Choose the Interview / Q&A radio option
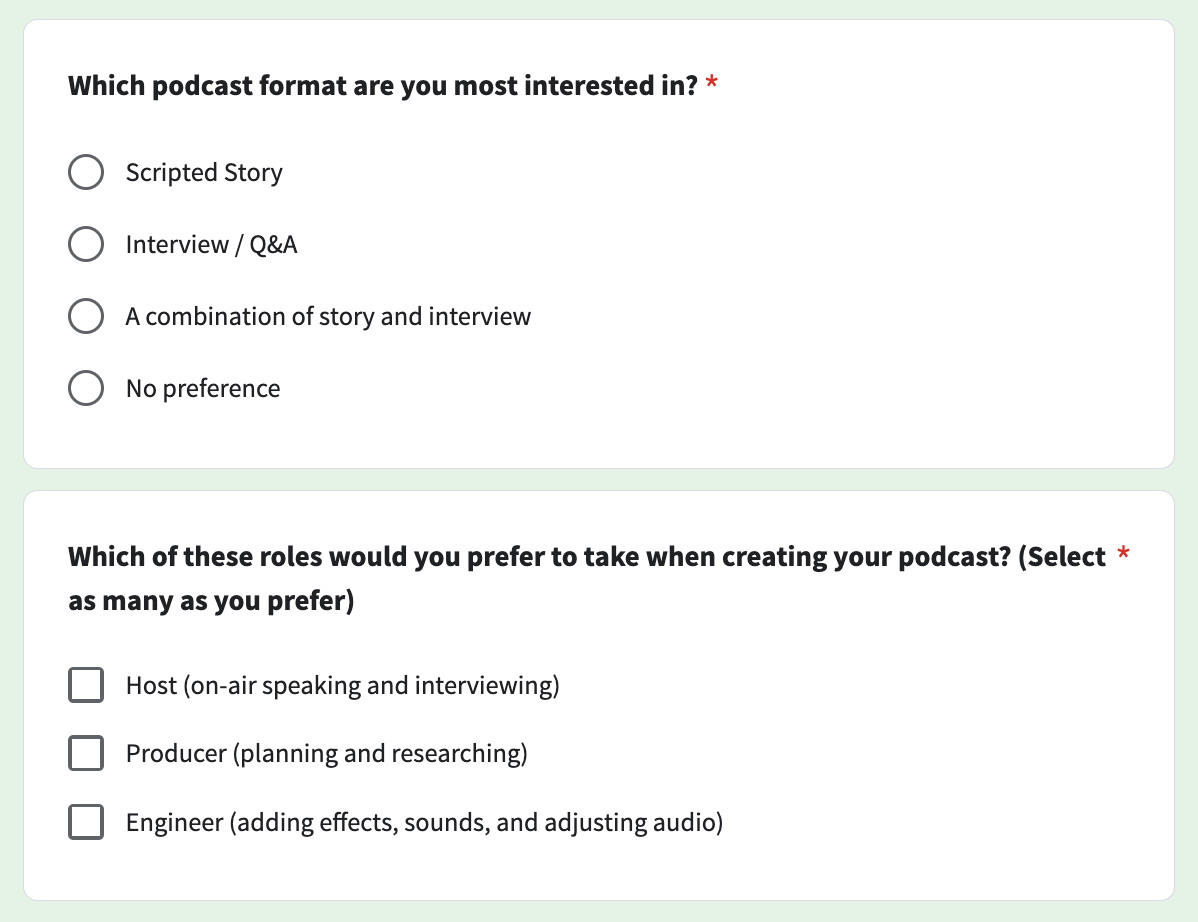 (86, 244)
